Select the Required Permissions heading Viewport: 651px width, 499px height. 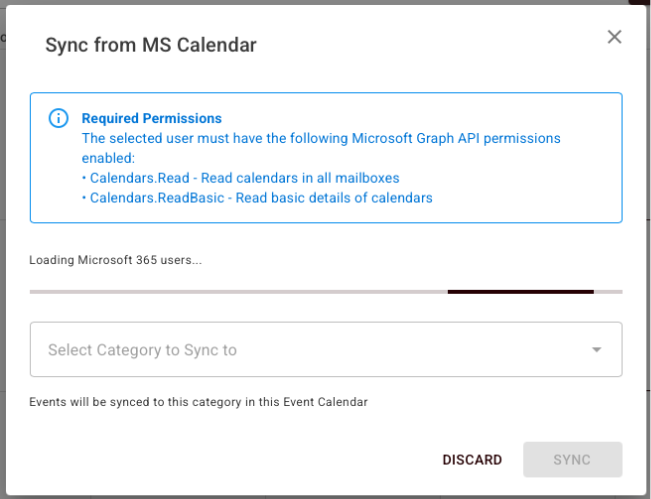point(152,118)
